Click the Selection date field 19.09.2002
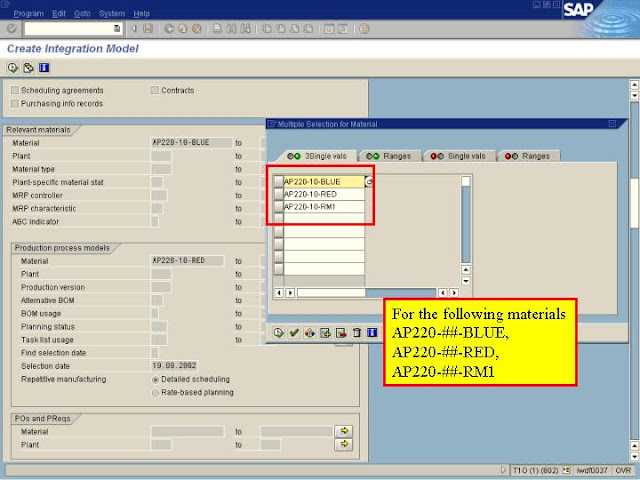Image resolution: width=640 pixels, height=480 pixels. 174,365
